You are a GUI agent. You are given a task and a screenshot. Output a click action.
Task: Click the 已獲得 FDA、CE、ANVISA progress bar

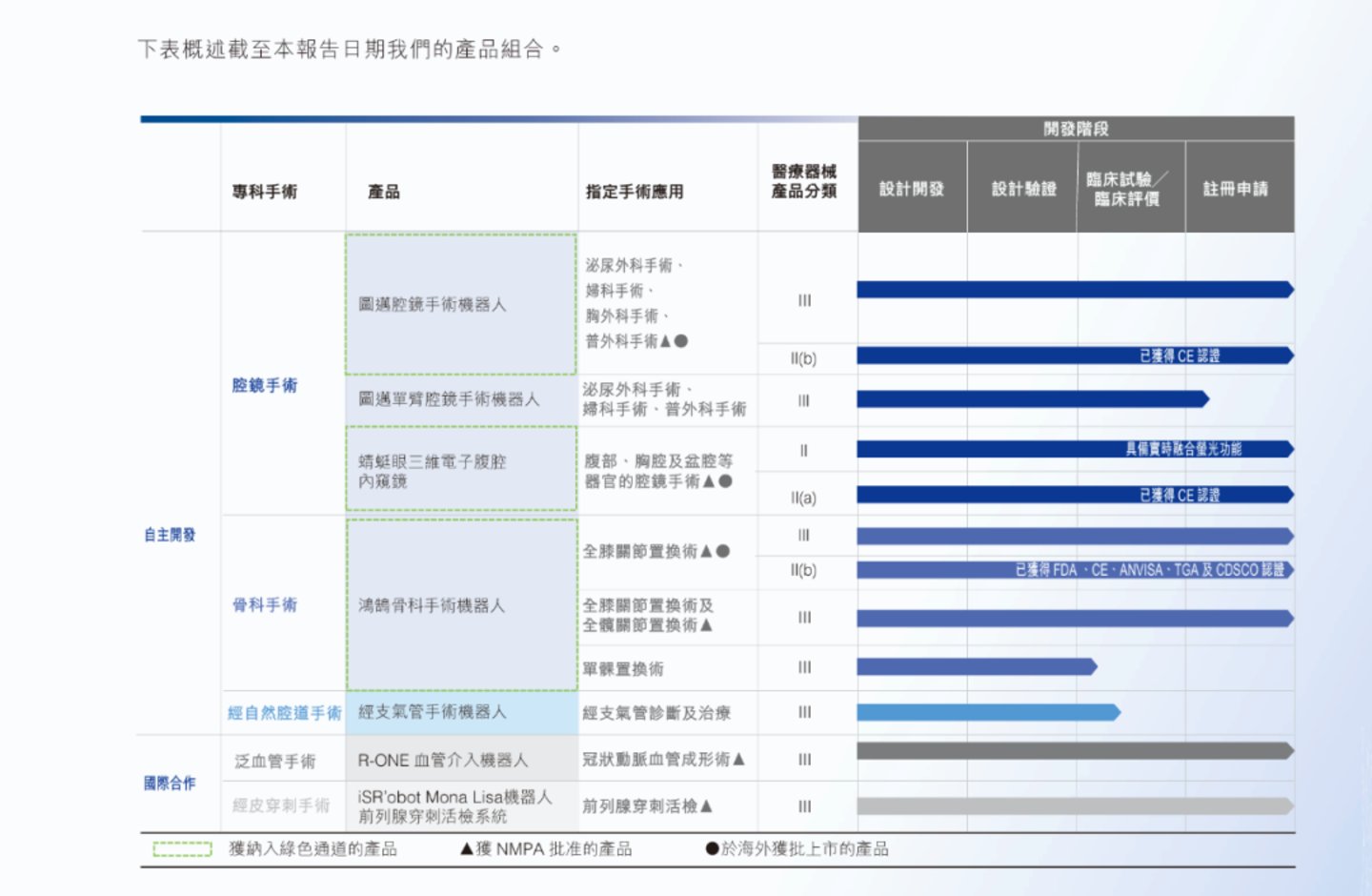point(1074,570)
